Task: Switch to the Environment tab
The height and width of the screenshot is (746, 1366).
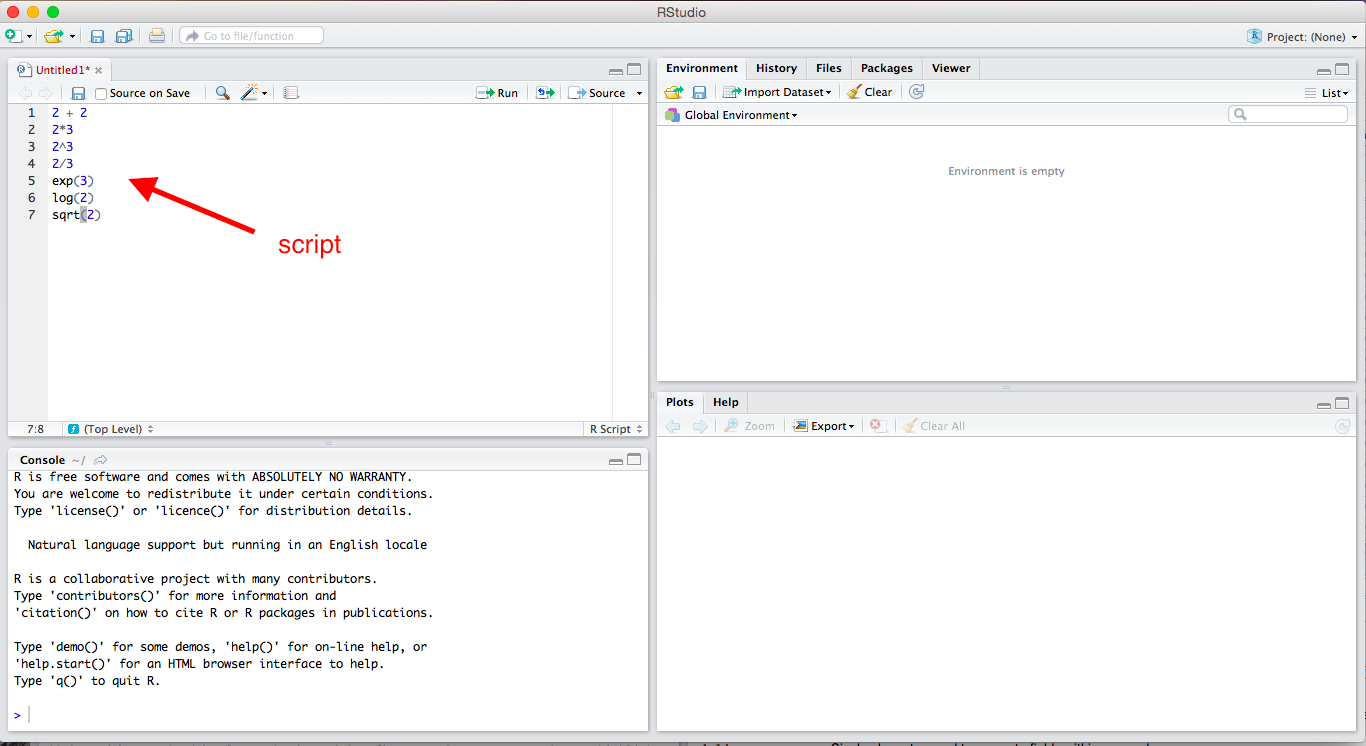Action: 702,68
